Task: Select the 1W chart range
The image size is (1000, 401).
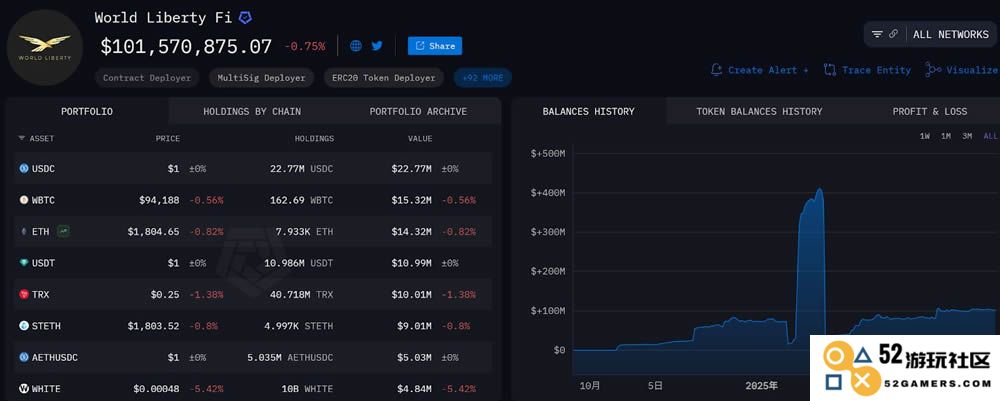Action: pos(924,136)
